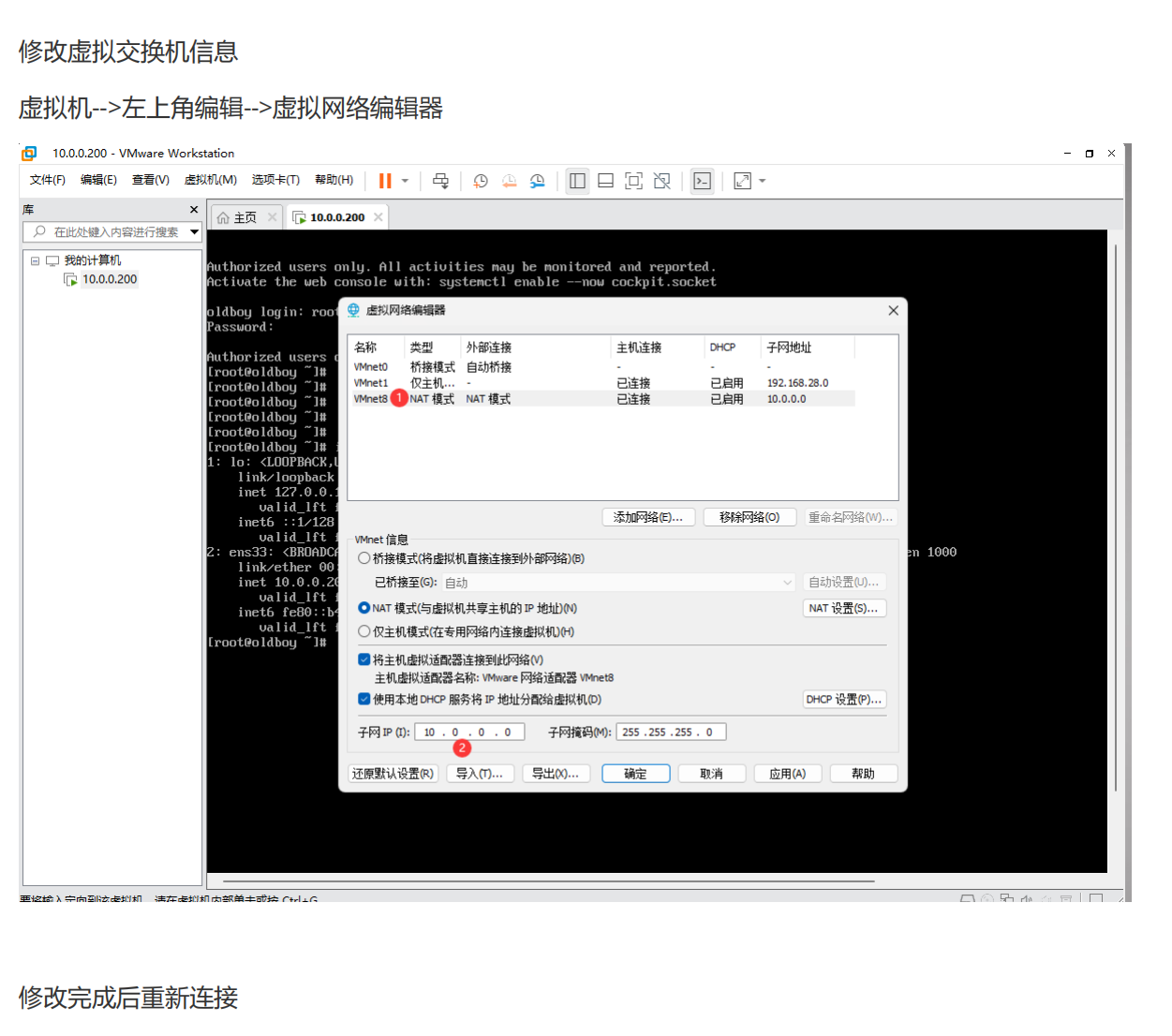Switch to the 主页 tab
1172x1036 pixels.
tap(245, 217)
